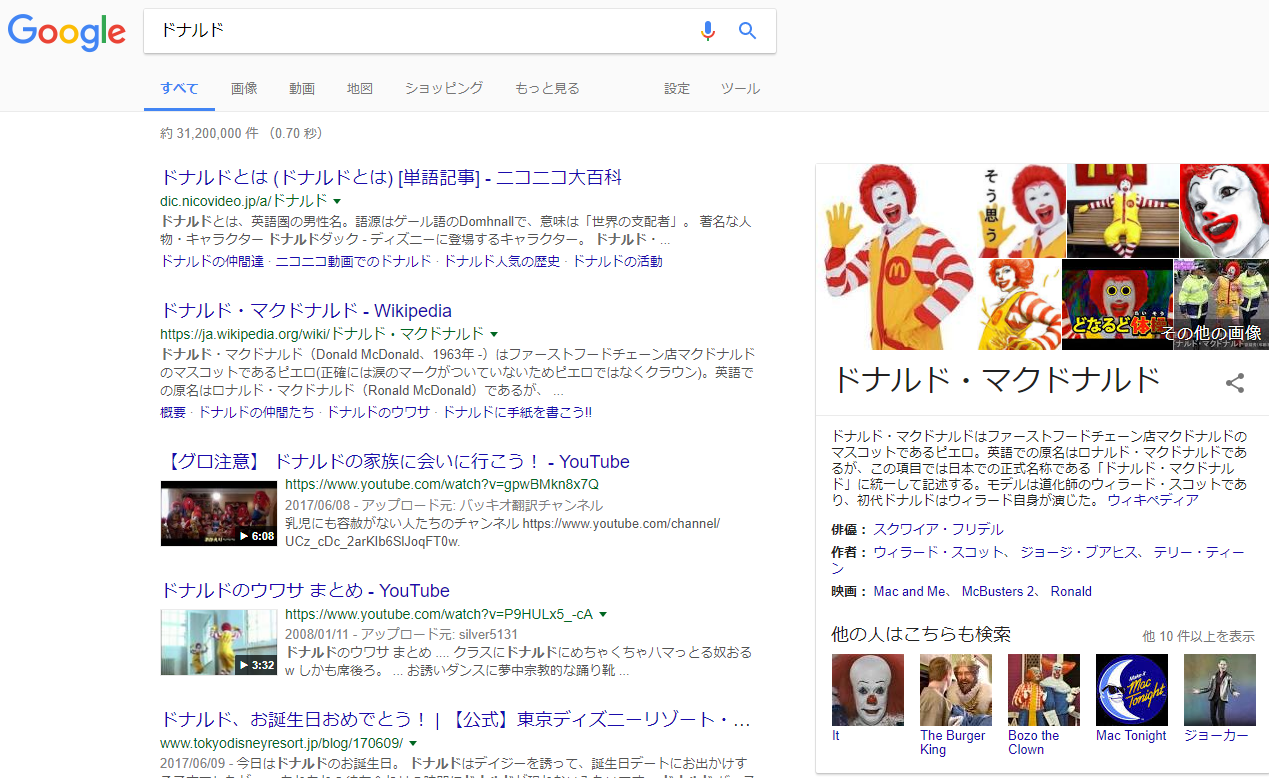Open the Mac and Me movie link
Screen dimensions: 1269x778
(x=909, y=591)
